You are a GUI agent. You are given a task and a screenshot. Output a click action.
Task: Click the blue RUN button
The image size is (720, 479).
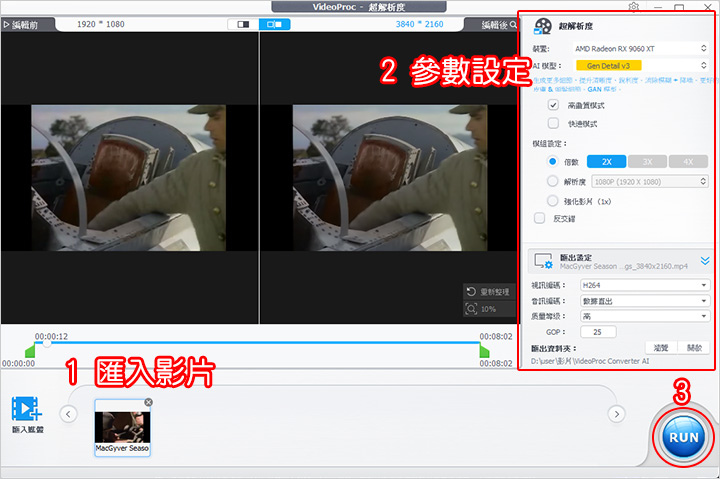(x=683, y=437)
